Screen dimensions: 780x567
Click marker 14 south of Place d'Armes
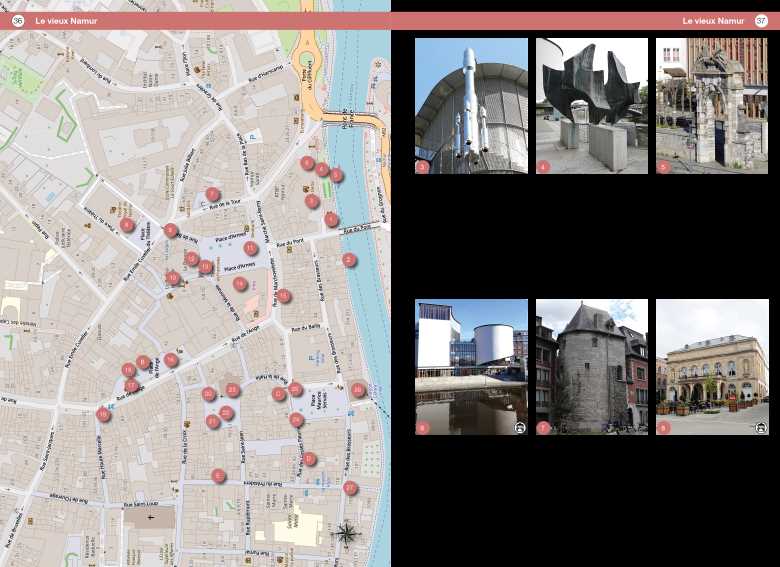coord(240,284)
